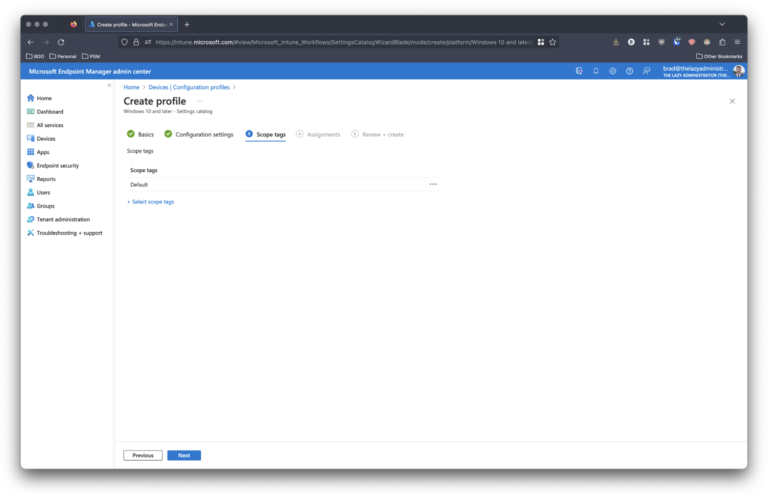The width and height of the screenshot is (768, 493).
Task: Open the feedback icon in header
Action: 647,71
